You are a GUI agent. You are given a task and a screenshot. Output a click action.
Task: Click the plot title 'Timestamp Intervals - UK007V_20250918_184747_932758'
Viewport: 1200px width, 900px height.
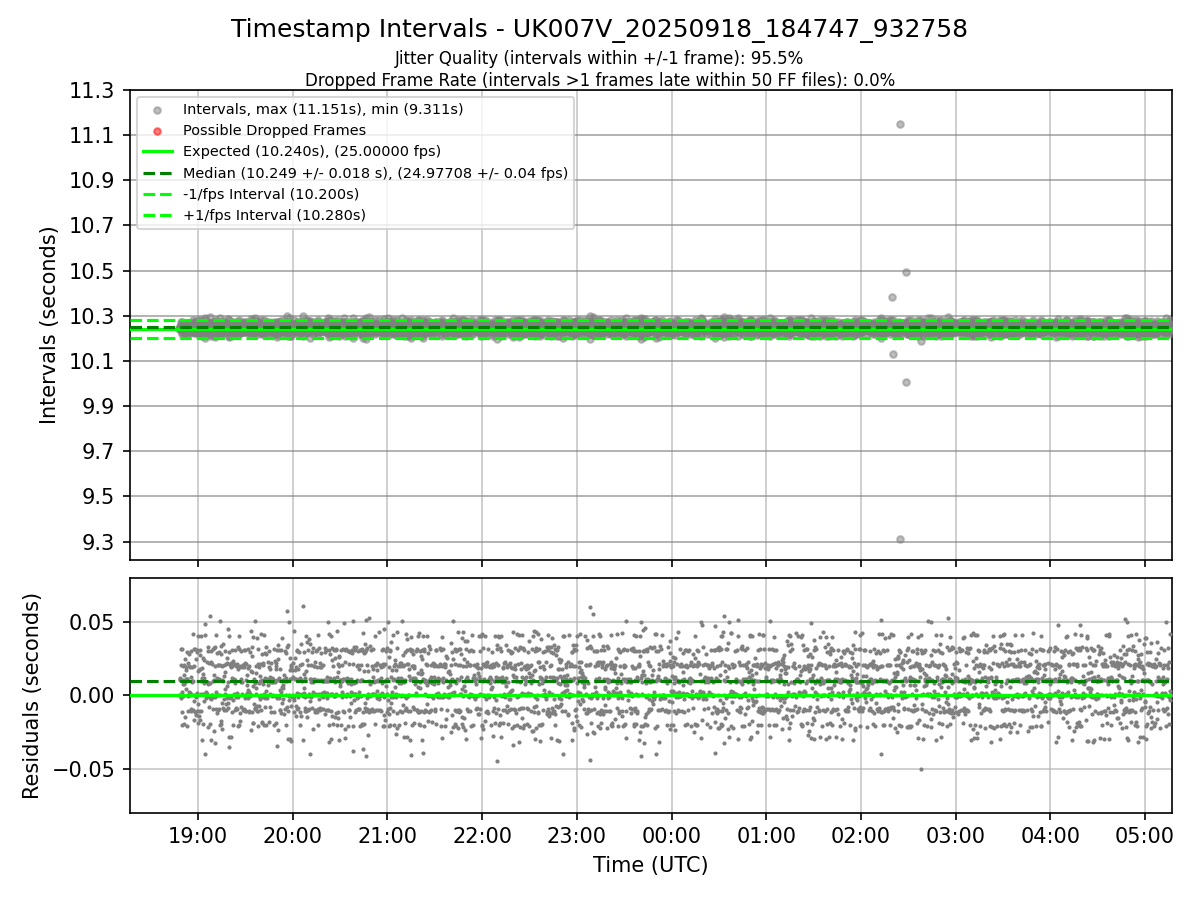pos(599,29)
